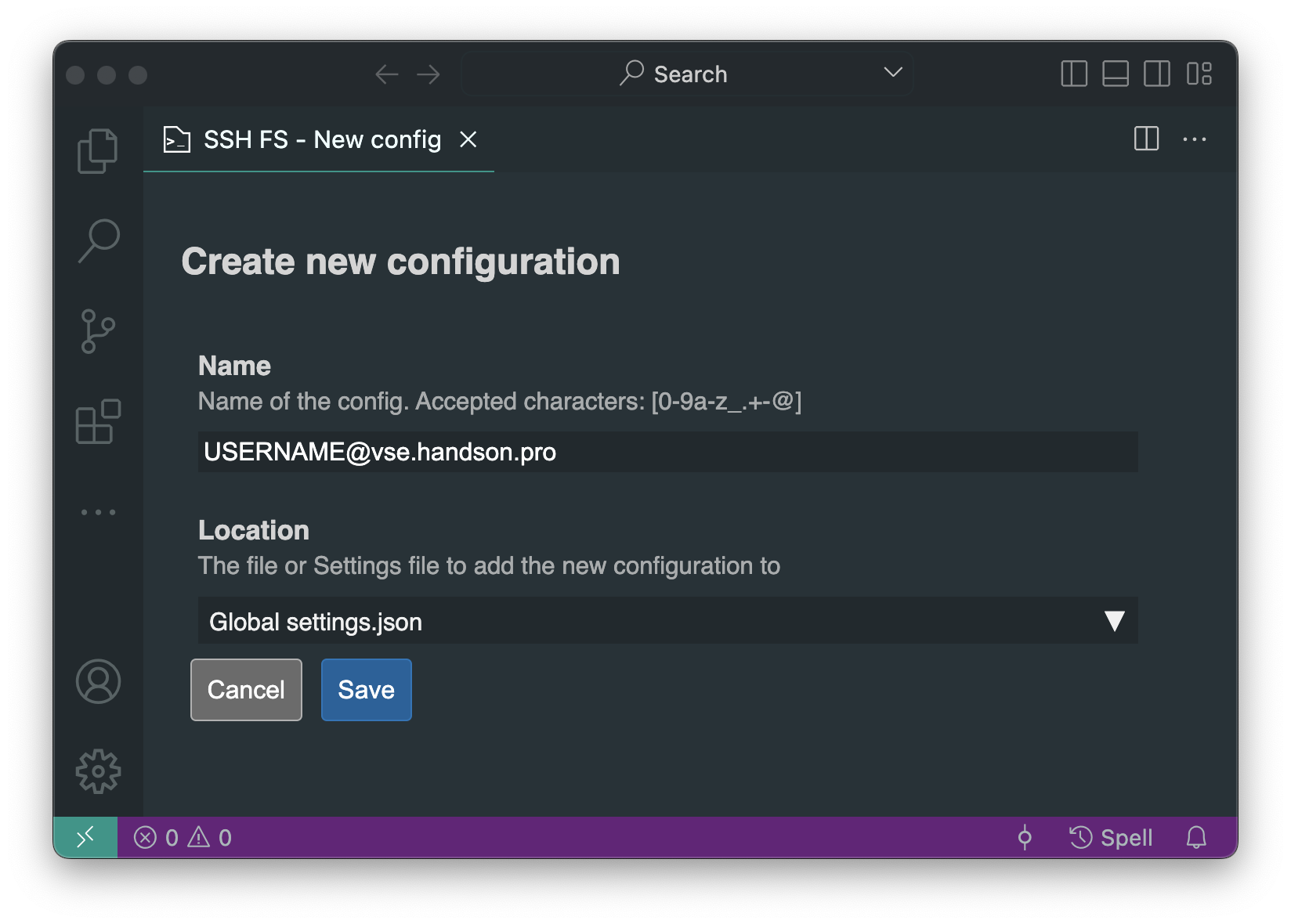
Task: Open the Manage gear icon
Action: click(x=98, y=771)
